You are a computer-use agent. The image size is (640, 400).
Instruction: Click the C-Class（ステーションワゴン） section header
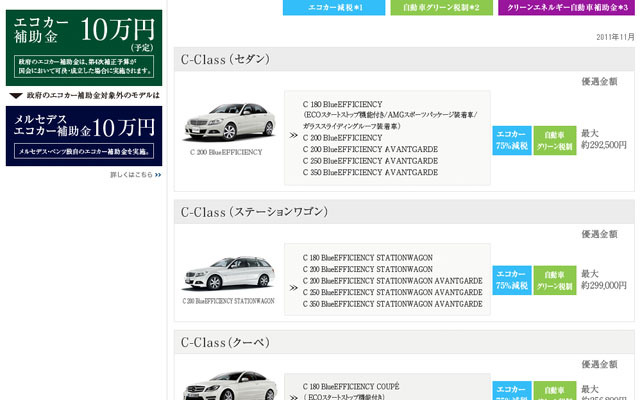tap(404, 212)
